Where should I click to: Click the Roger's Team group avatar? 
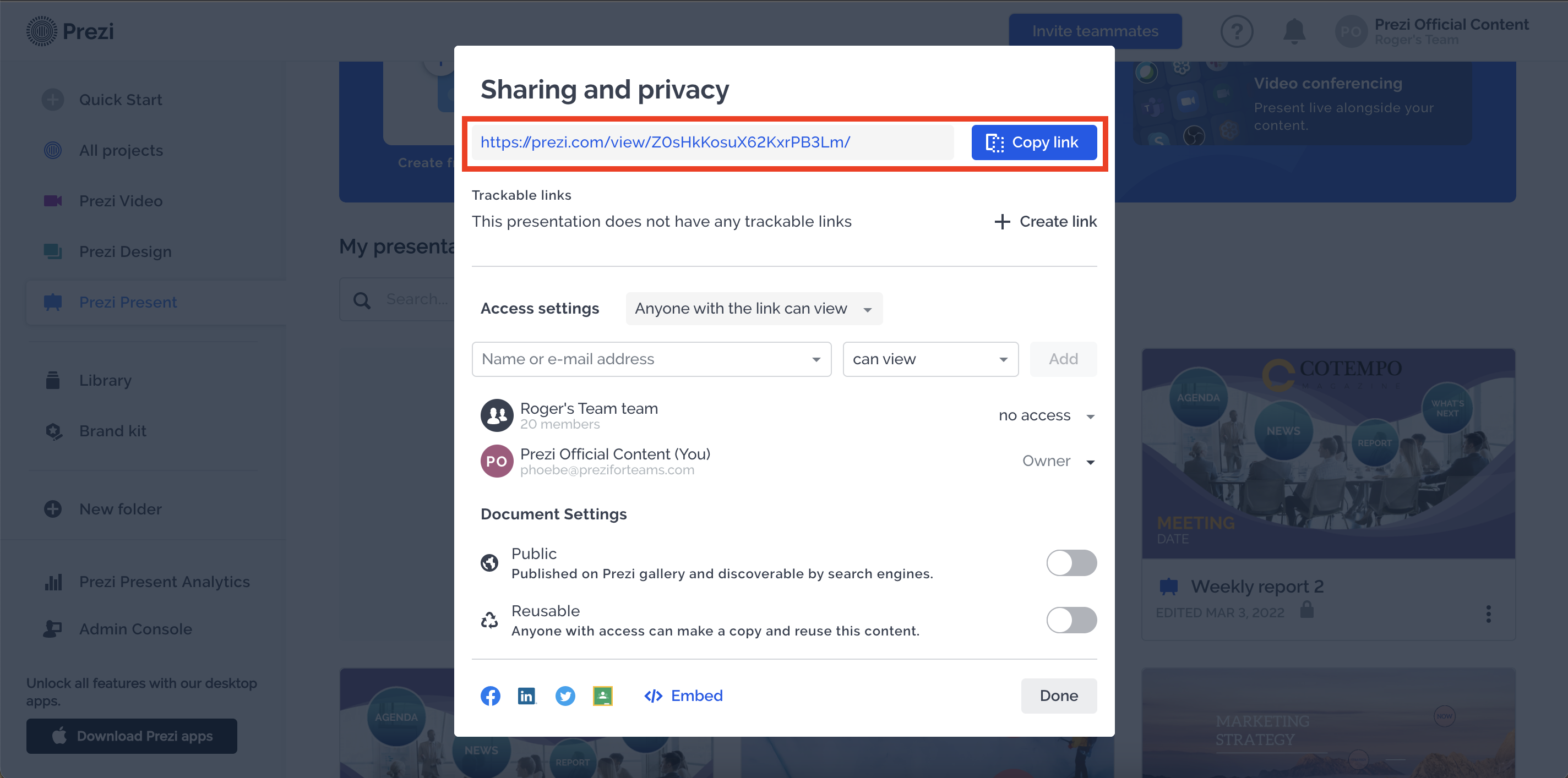497,415
